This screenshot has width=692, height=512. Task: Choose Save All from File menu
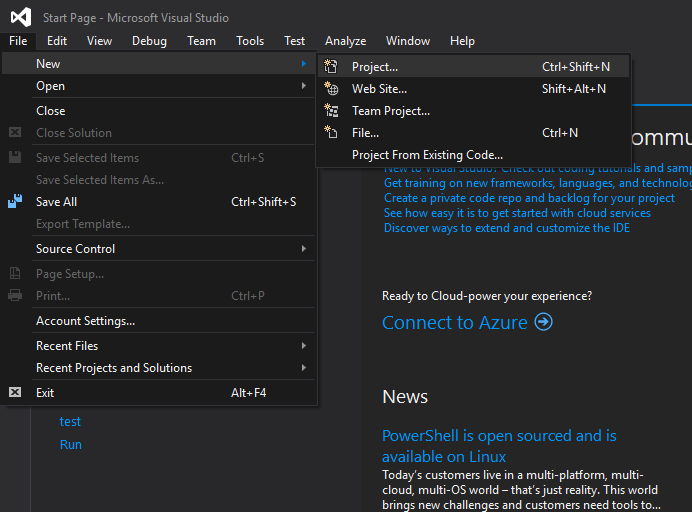(159, 202)
